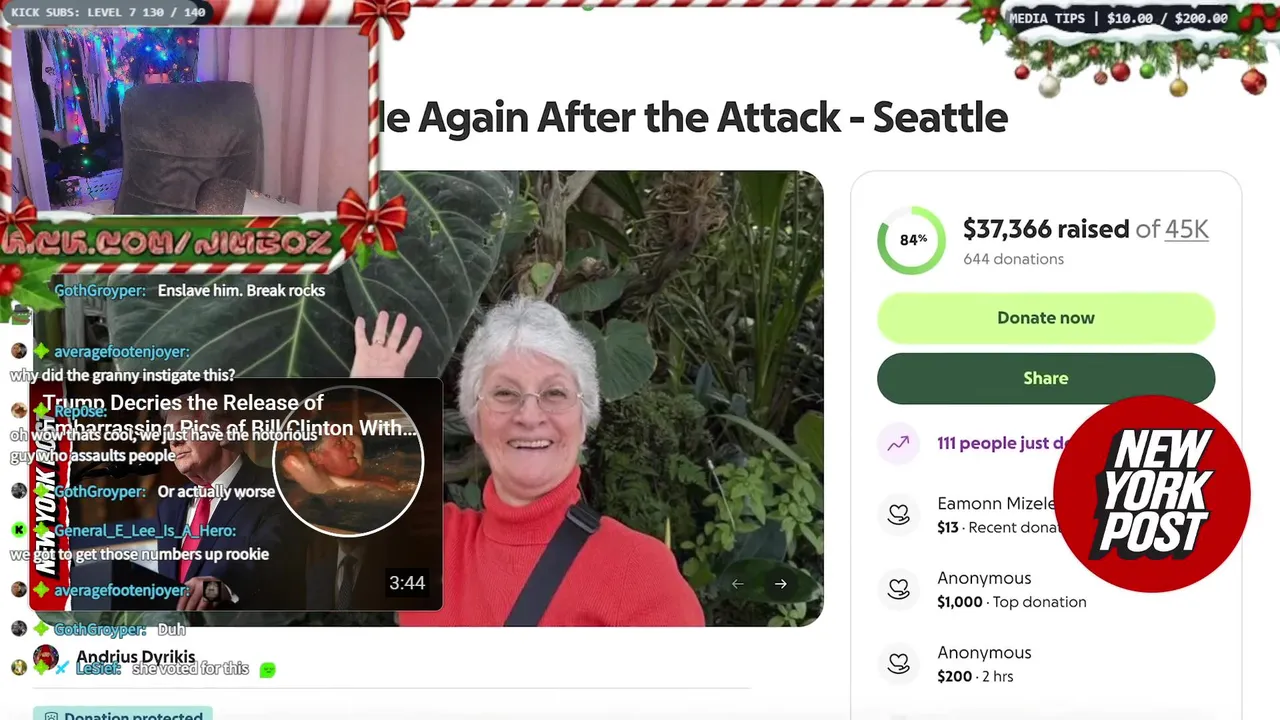Open the Andrius Dyrikis organizer name

coord(136,658)
